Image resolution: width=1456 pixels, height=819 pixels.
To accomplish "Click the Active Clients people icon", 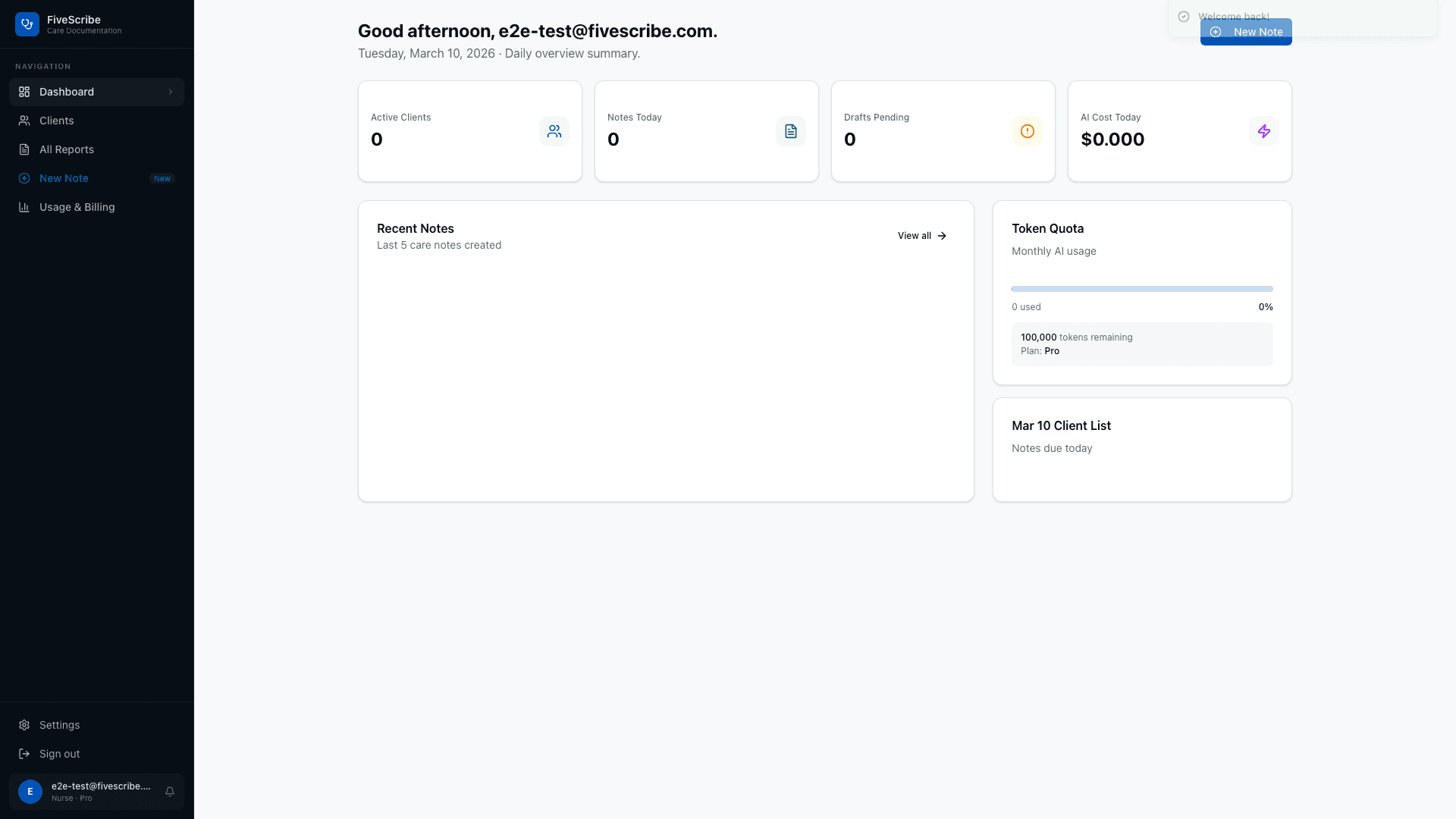I will [554, 131].
